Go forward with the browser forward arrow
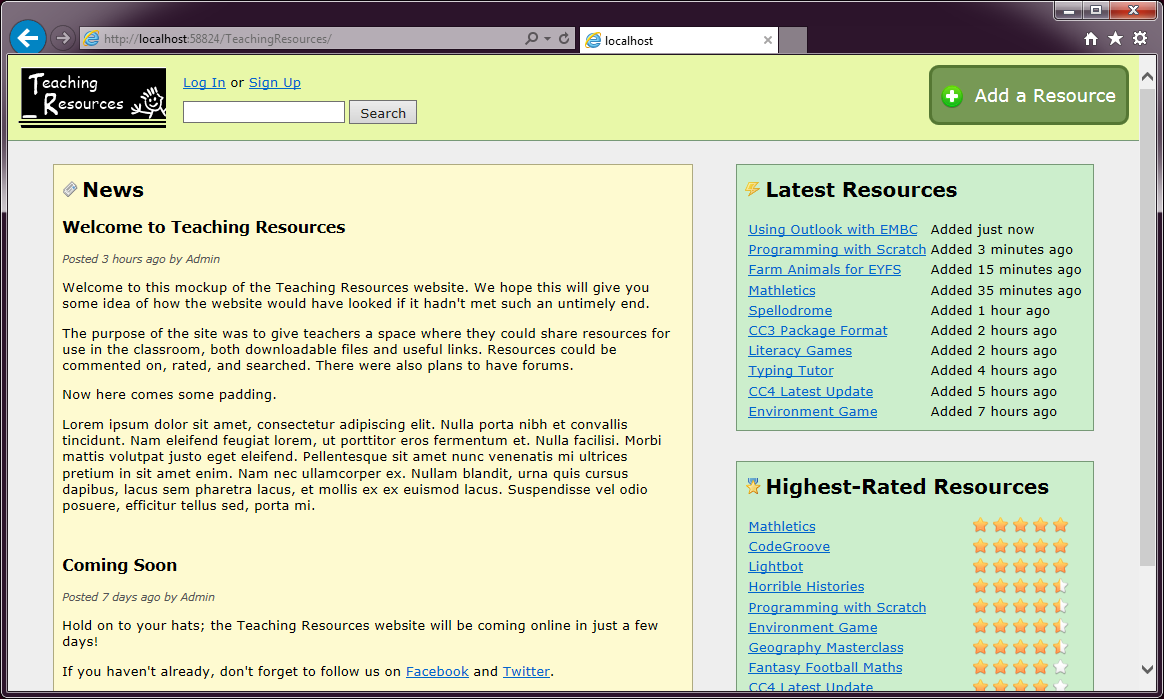The width and height of the screenshot is (1164, 699). coord(63,38)
